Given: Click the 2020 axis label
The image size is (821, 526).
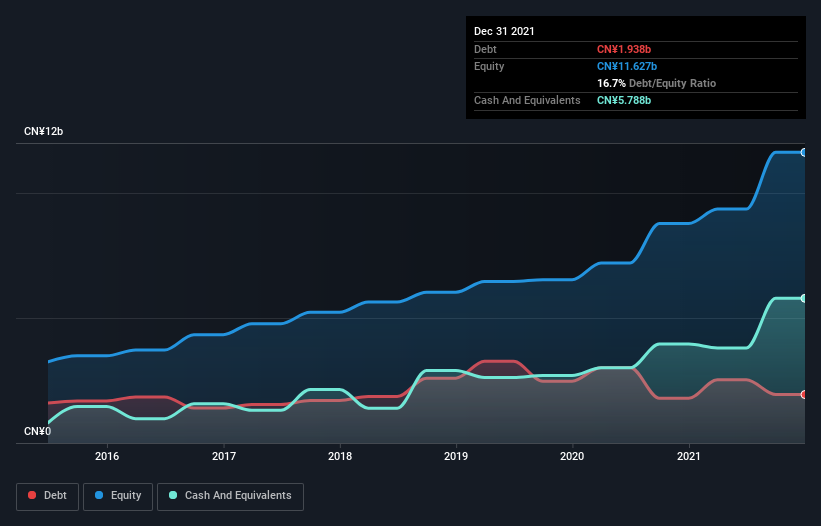Looking at the screenshot, I should click(572, 456).
